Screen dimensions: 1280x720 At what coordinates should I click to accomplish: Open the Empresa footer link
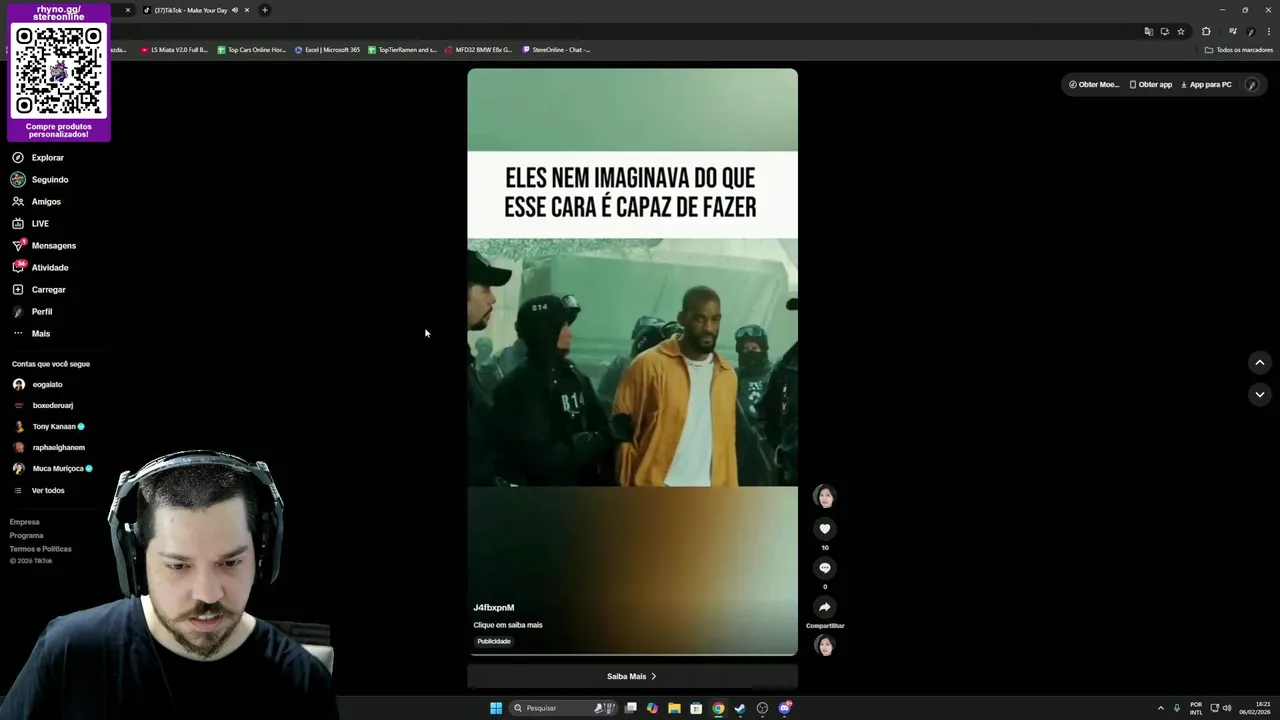point(25,522)
